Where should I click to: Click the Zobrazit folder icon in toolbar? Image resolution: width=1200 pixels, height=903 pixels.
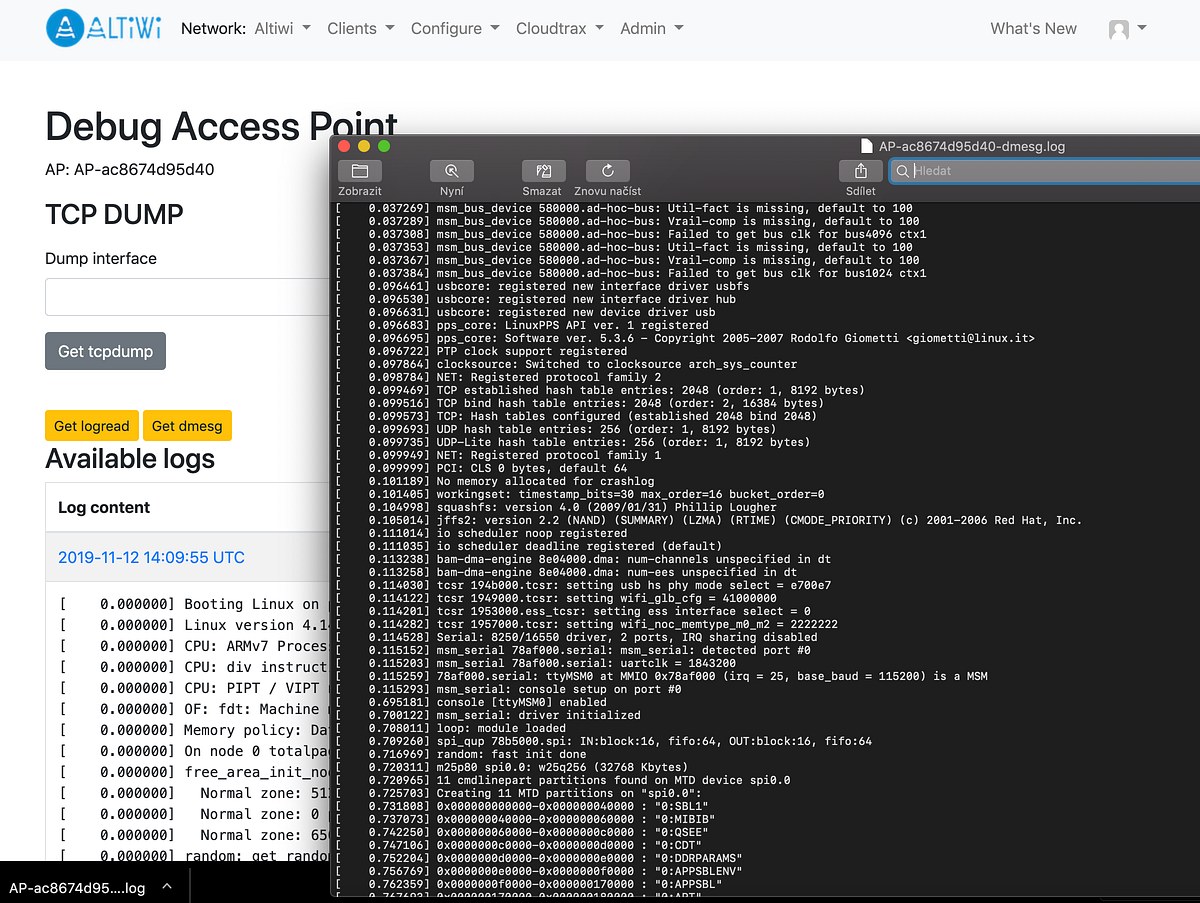(x=359, y=170)
